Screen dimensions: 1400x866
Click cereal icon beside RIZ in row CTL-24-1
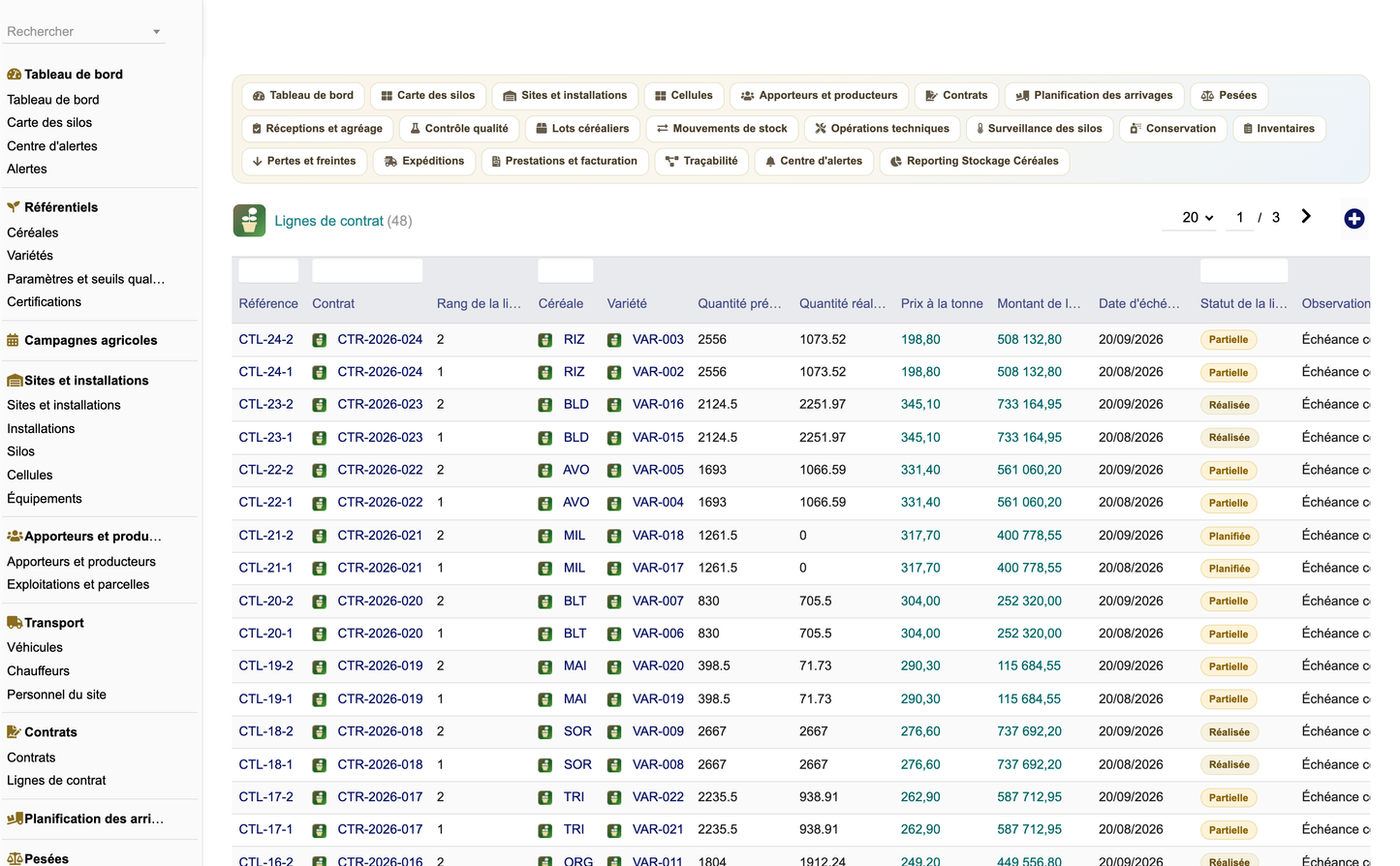[545, 373]
